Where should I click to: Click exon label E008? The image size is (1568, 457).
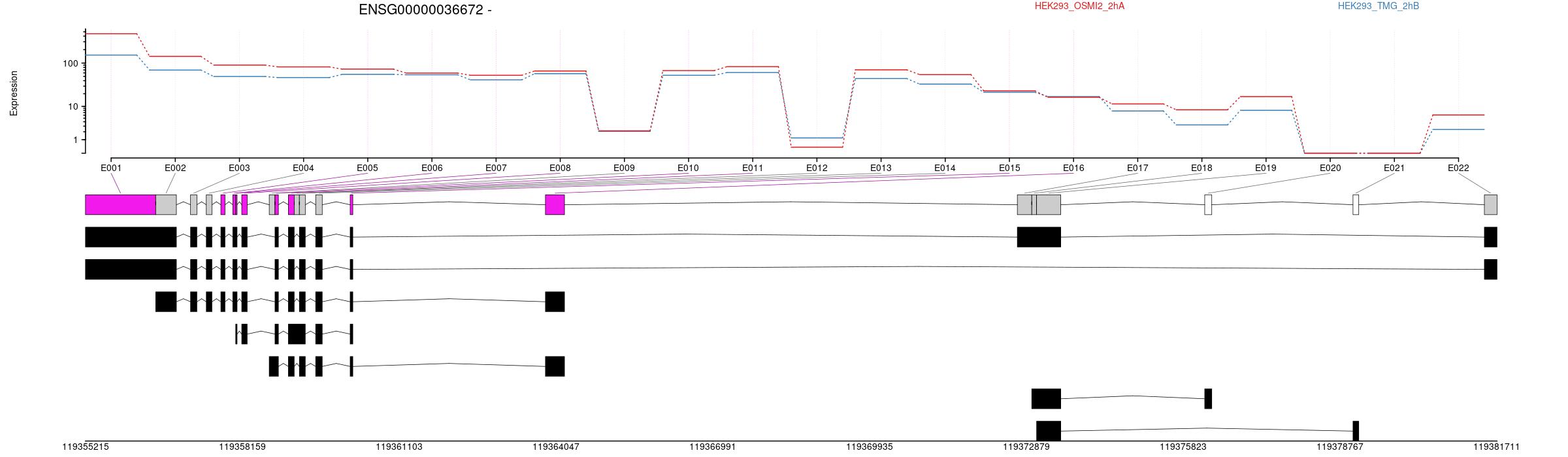pyautogui.click(x=560, y=168)
